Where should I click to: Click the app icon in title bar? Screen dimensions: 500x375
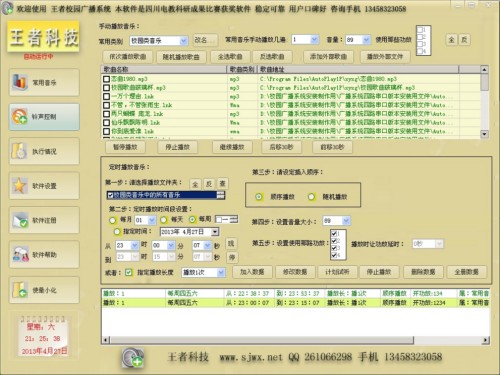tap(7, 8)
